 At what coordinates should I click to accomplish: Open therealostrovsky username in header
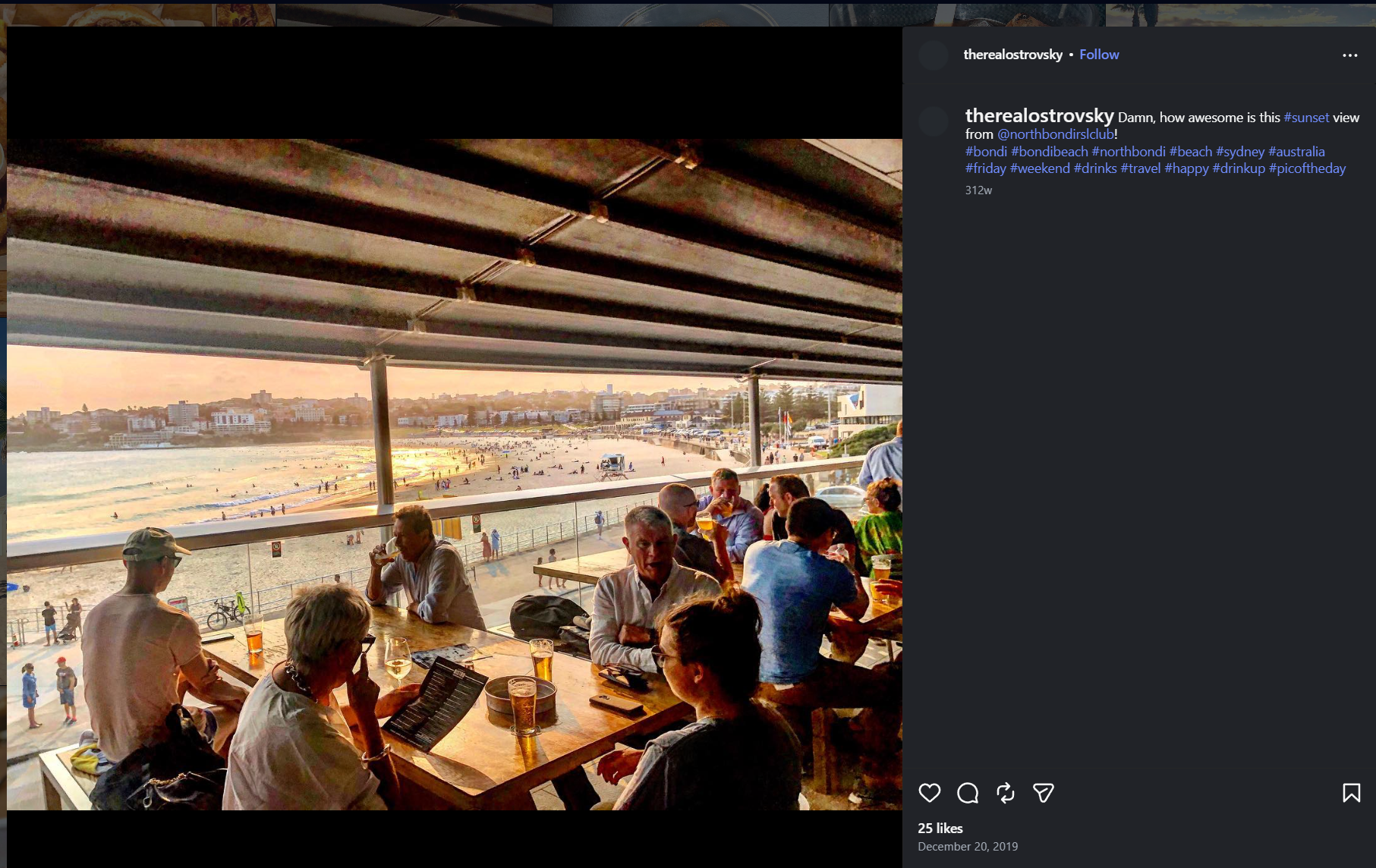click(1012, 55)
